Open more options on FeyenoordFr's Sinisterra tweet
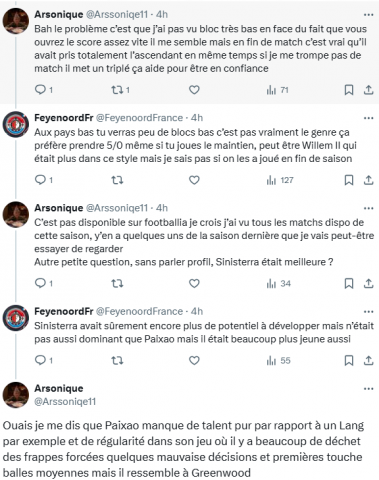The image size is (379, 480). point(368,312)
